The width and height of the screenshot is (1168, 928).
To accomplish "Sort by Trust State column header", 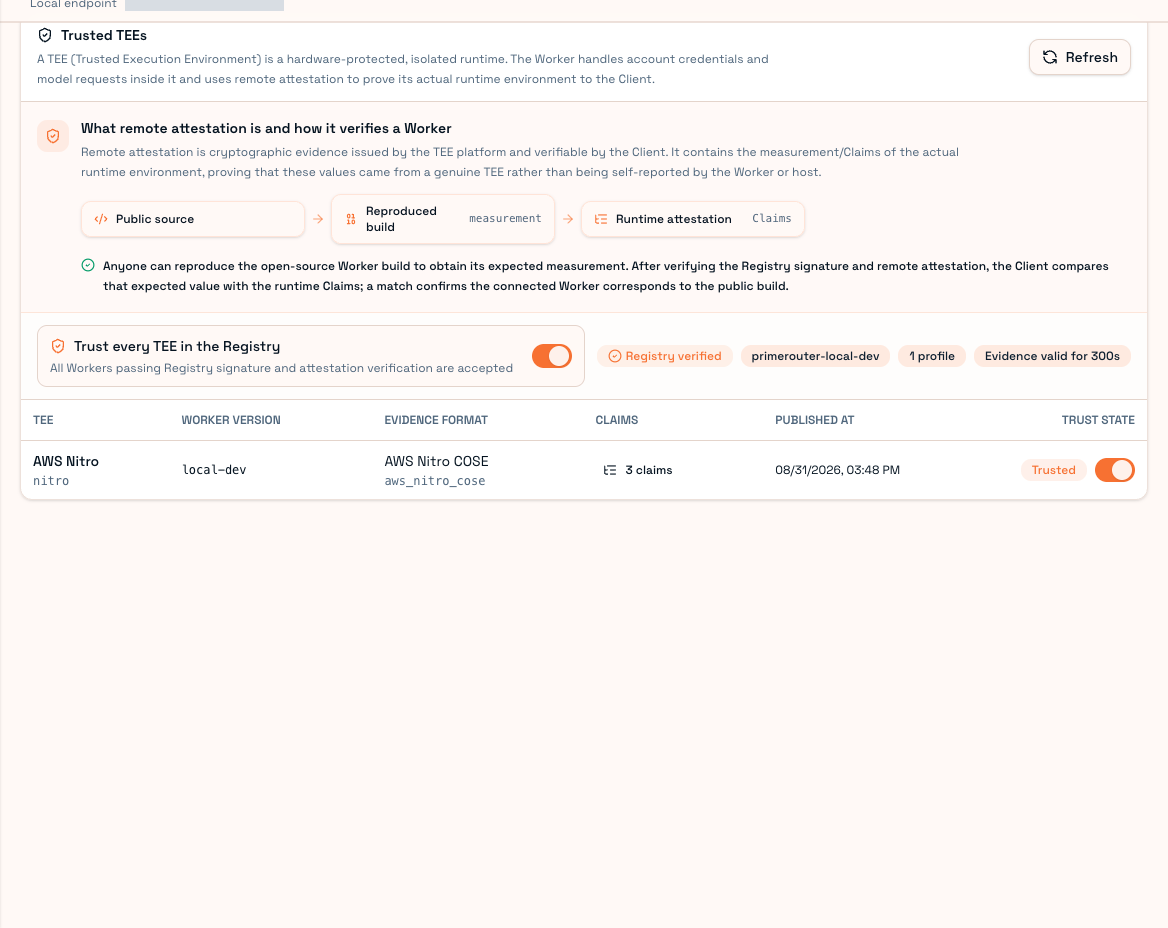I will tap(1098, 420).
